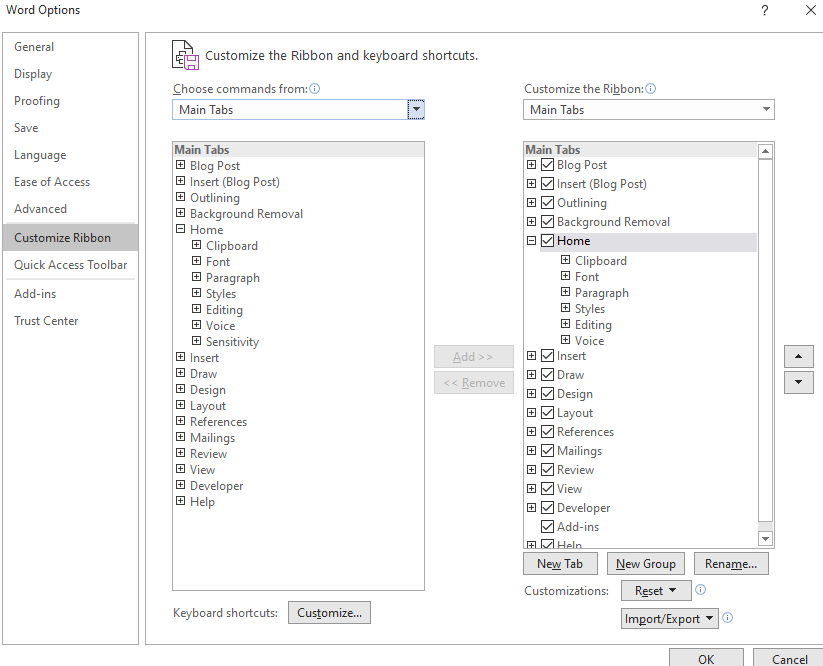Open the Display options category

pyautogui.click(x=70, y=74)
